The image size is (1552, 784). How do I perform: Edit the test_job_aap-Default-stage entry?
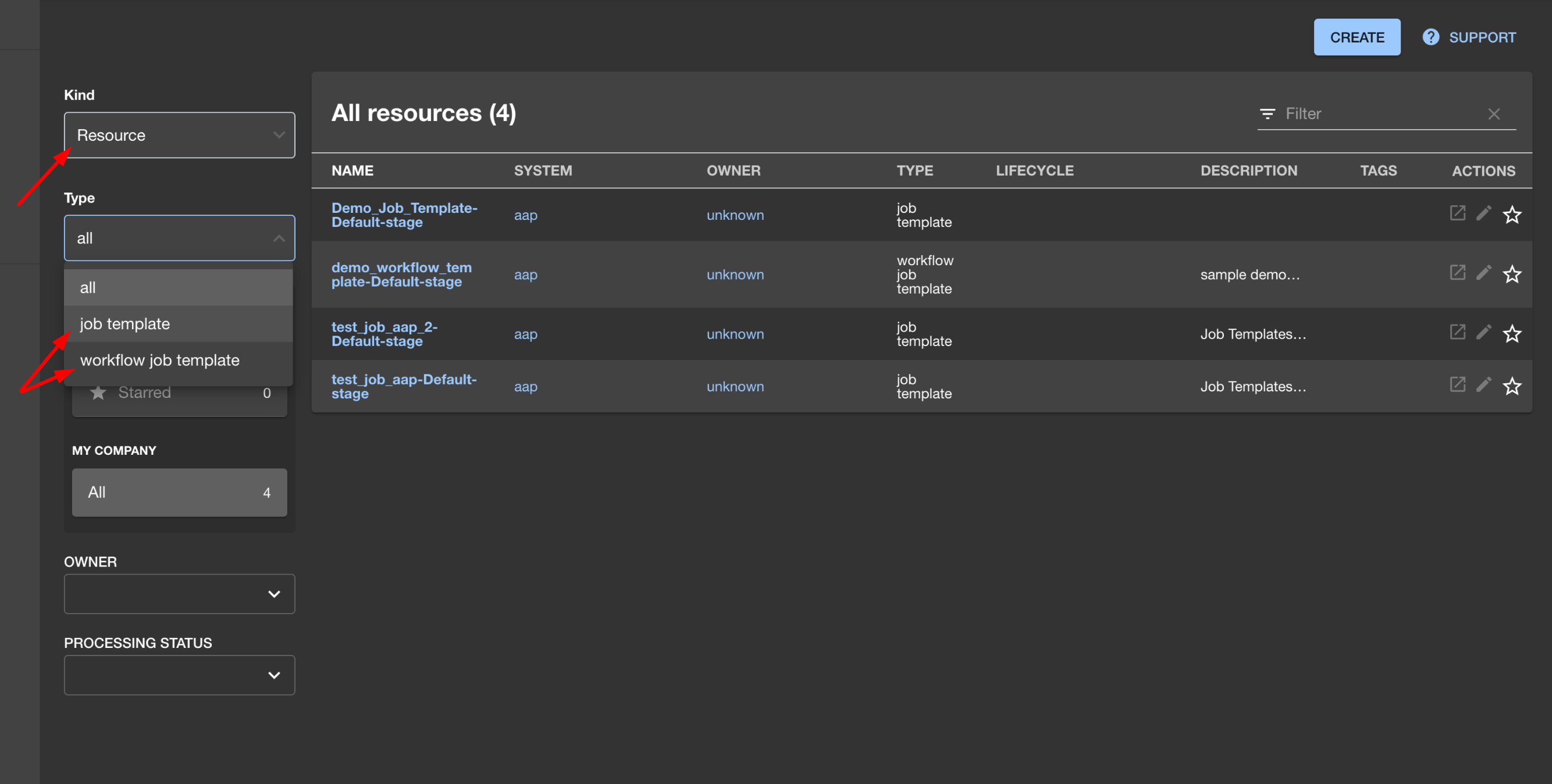(x=1484, y=386)
